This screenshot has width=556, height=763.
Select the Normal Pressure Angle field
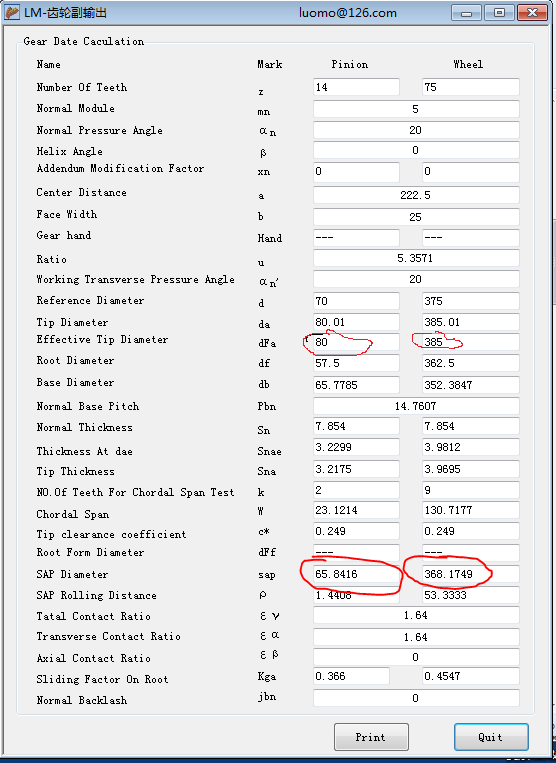pyautogui.click(x=416, y=130)
